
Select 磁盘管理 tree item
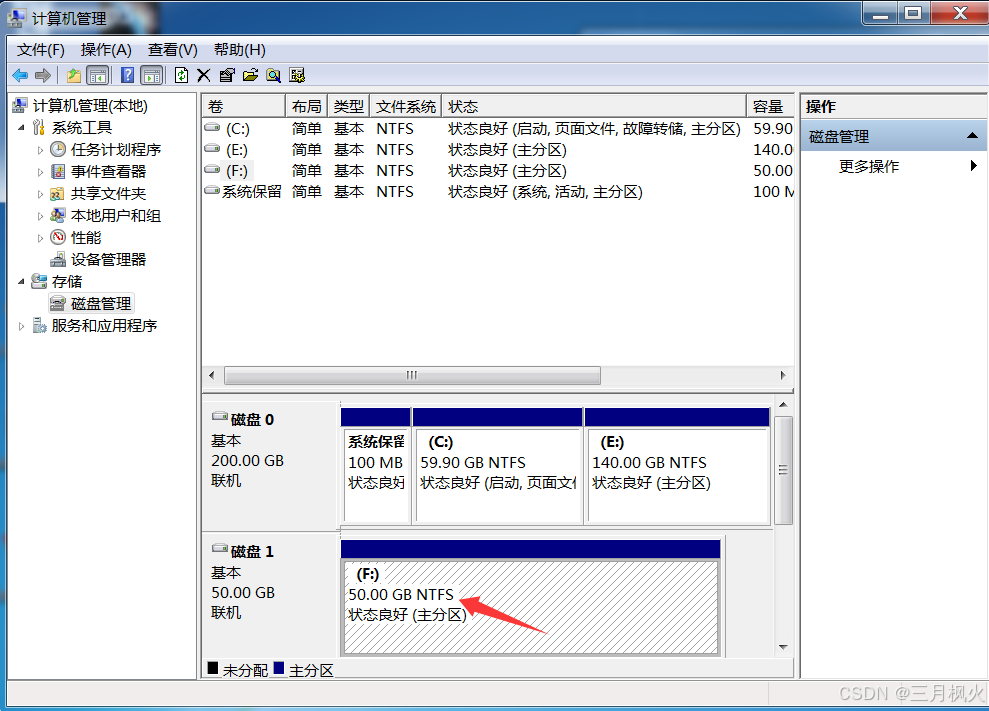pos(101,303)
